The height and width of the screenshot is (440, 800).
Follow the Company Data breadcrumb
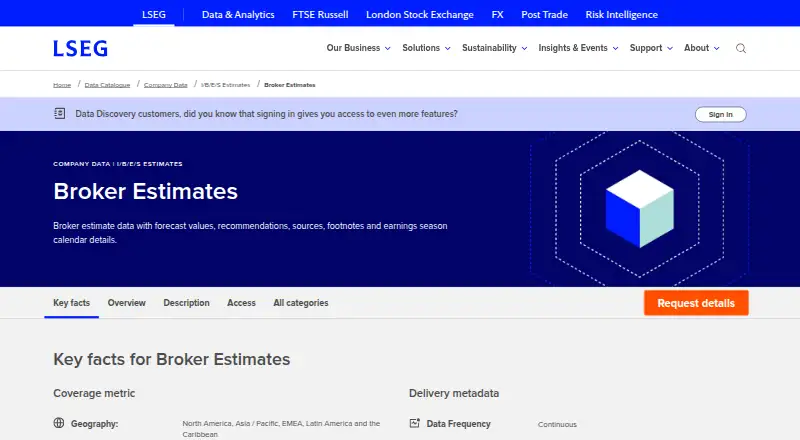(165, 85)
